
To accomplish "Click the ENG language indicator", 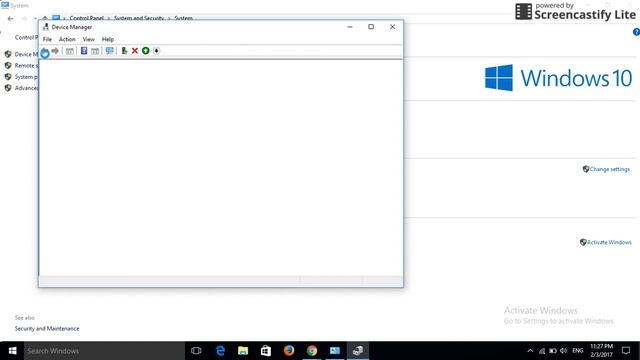I will pyautogui.click(x=578, y=351).
